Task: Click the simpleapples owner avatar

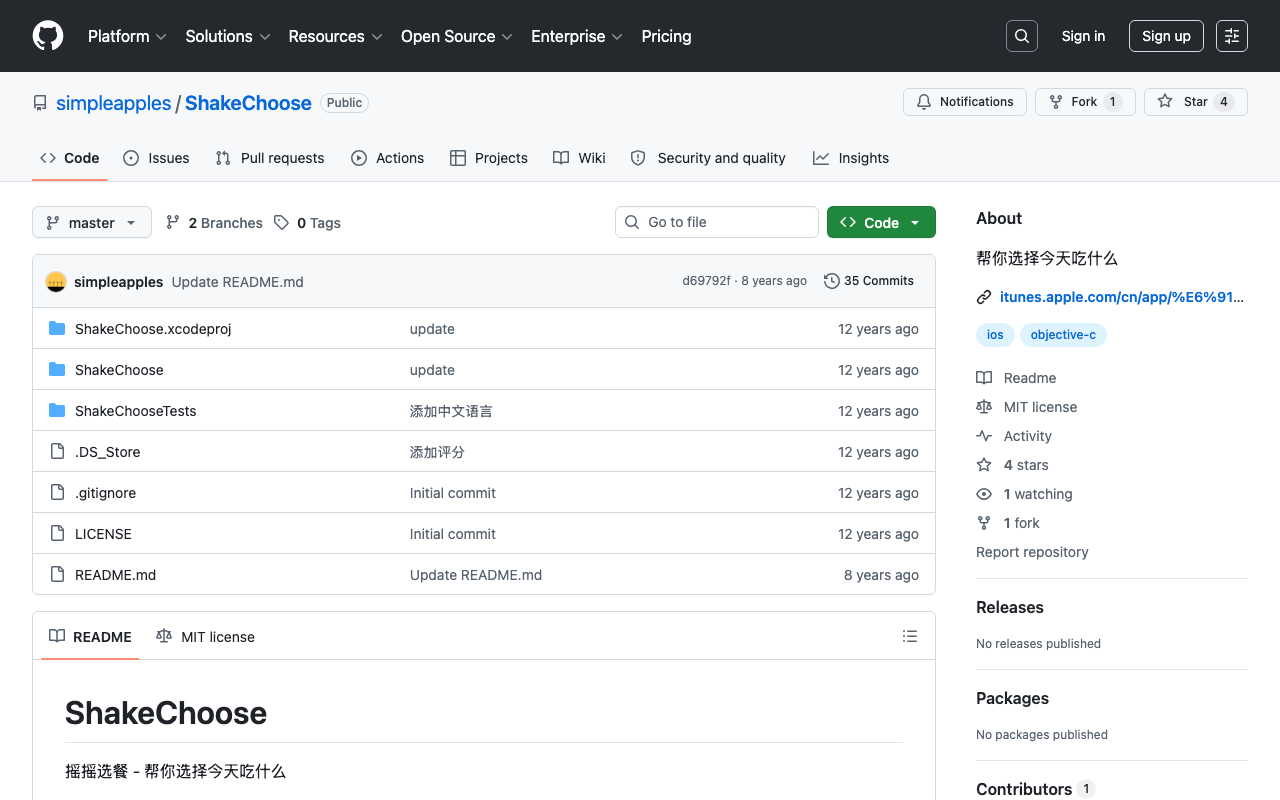Action: coord(56,282)
